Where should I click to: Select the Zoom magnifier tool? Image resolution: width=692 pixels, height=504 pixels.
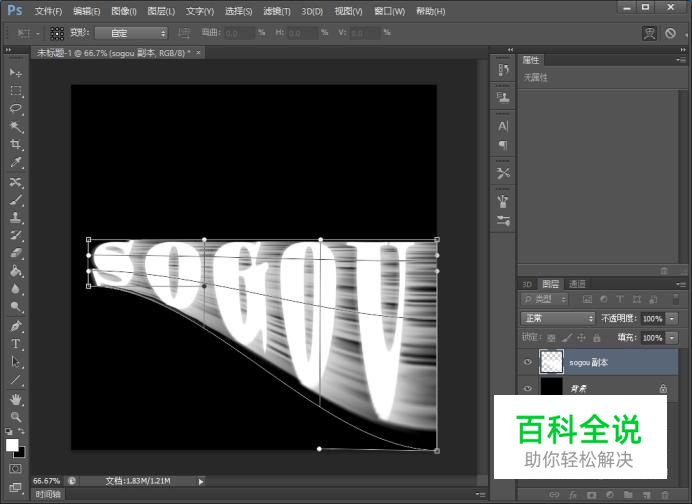(16, 417)
